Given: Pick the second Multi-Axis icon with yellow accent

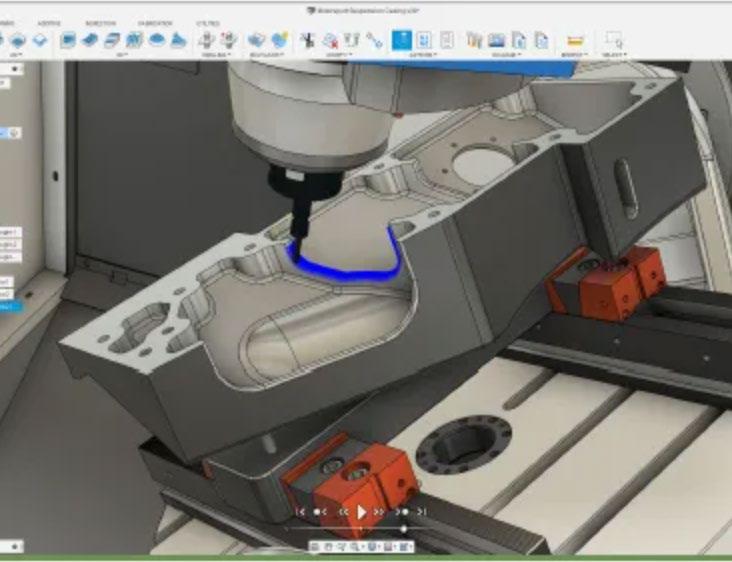Looking at the screenshot, I should (280, 41).
